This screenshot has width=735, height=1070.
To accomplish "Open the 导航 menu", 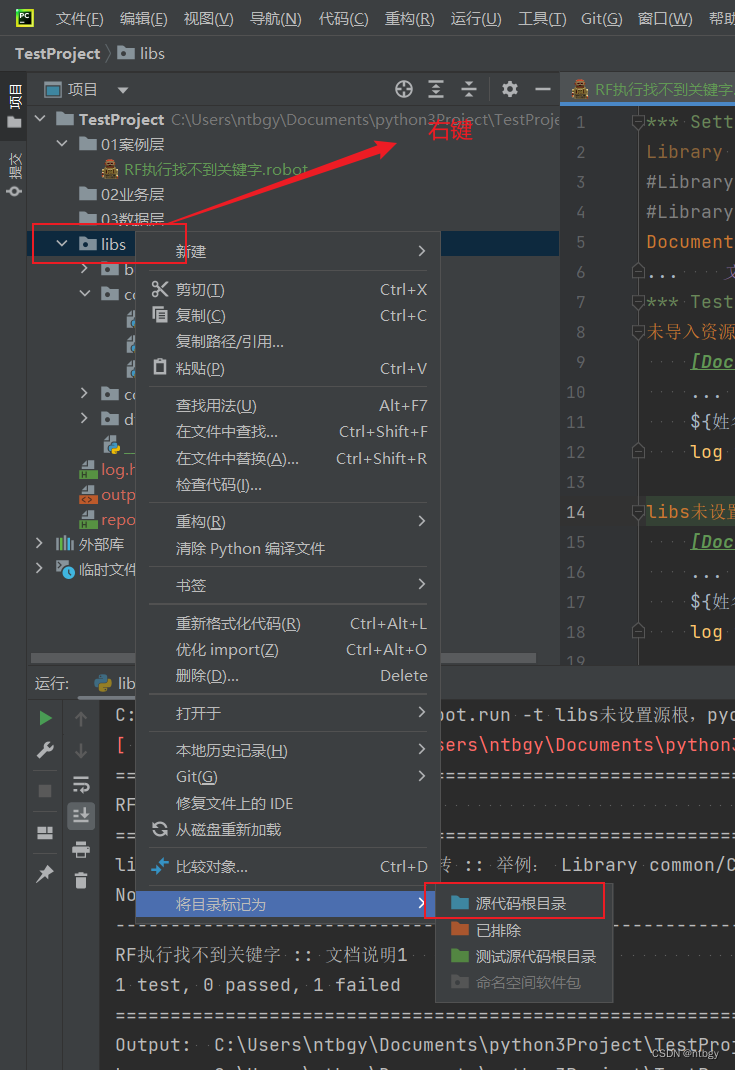I will (275, 18).
